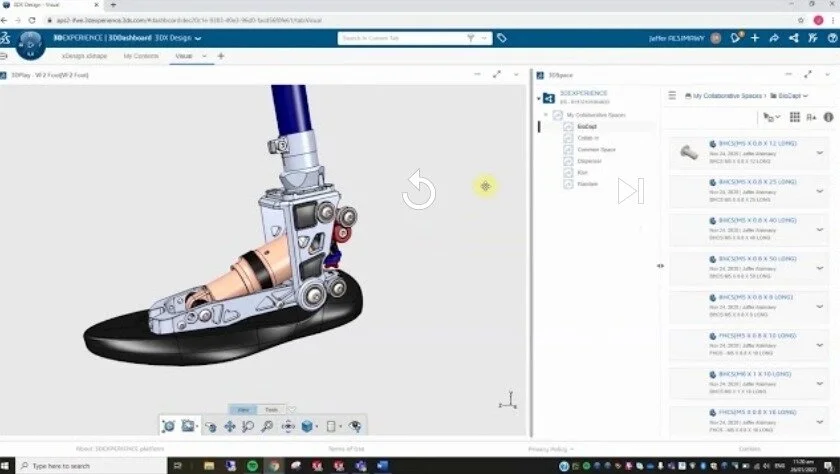Open the Windows Start menu
This screenshot has height=474, width=840.
pyautogui.click(x=7, y=466)
